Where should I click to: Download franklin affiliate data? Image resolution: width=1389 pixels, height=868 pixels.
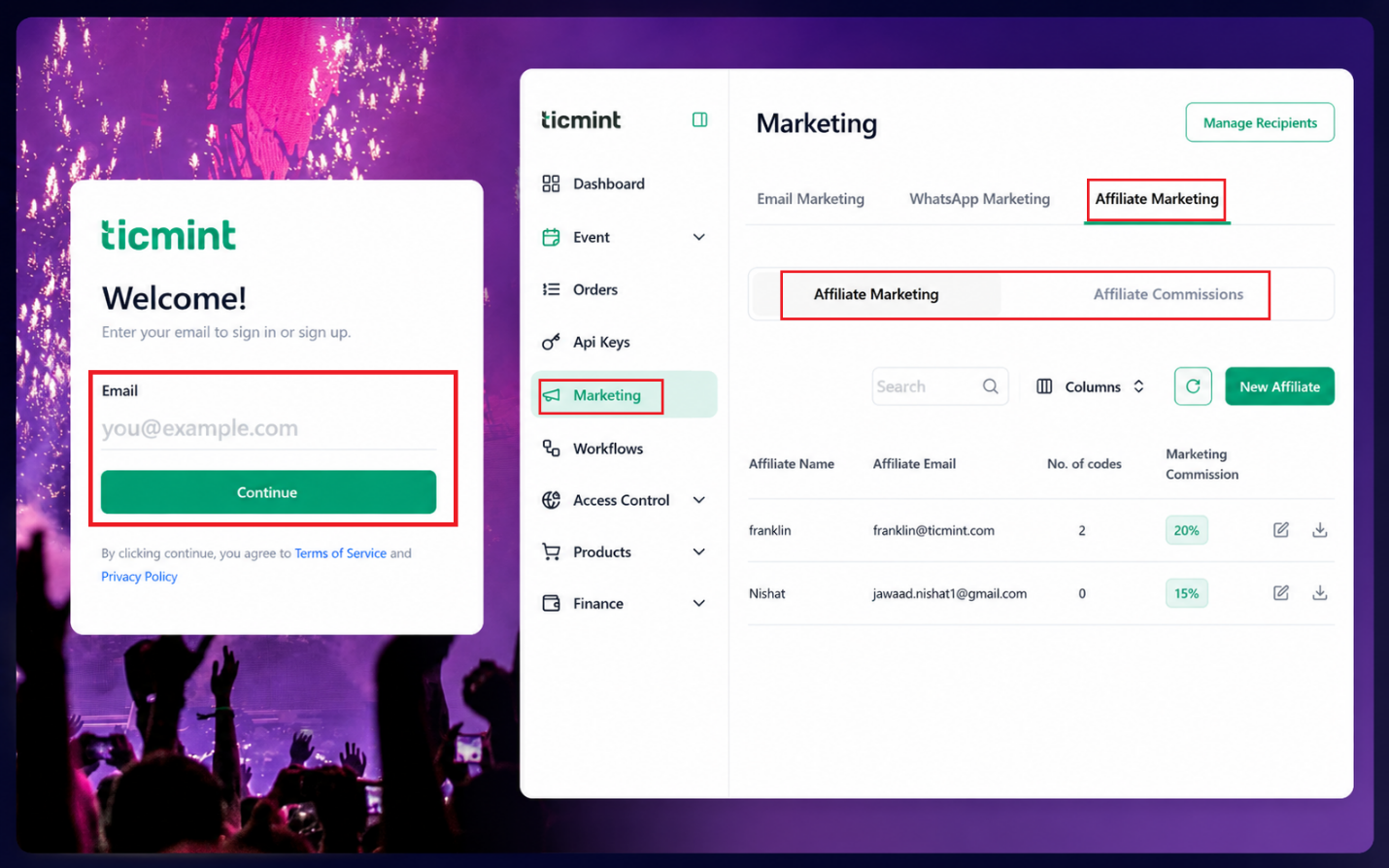[x=1319, y=530]
